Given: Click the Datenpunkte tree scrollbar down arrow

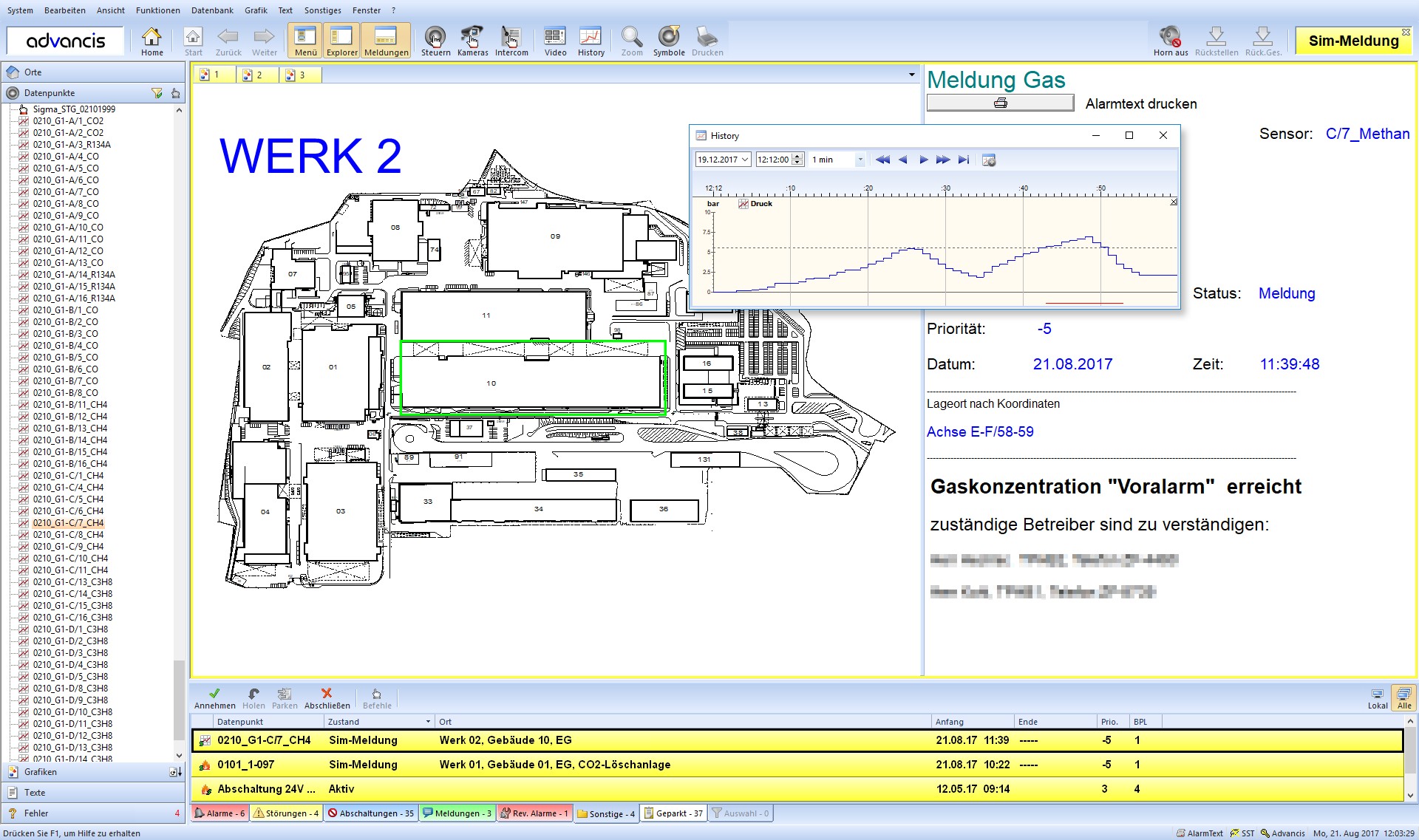Looking at the screenshot, I should click(179, 756).
